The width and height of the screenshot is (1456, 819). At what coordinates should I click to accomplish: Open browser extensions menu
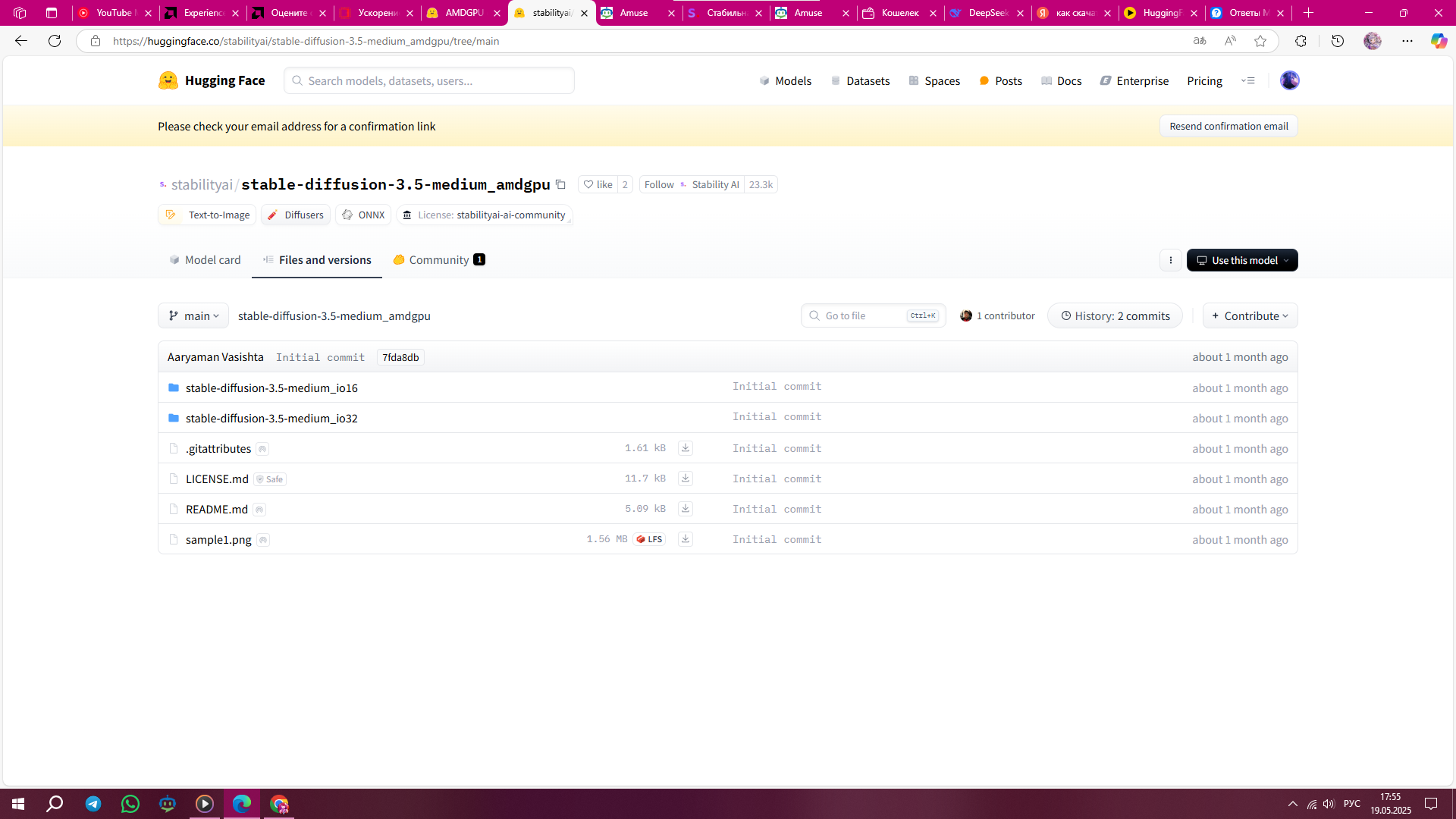click(1301, 41)
